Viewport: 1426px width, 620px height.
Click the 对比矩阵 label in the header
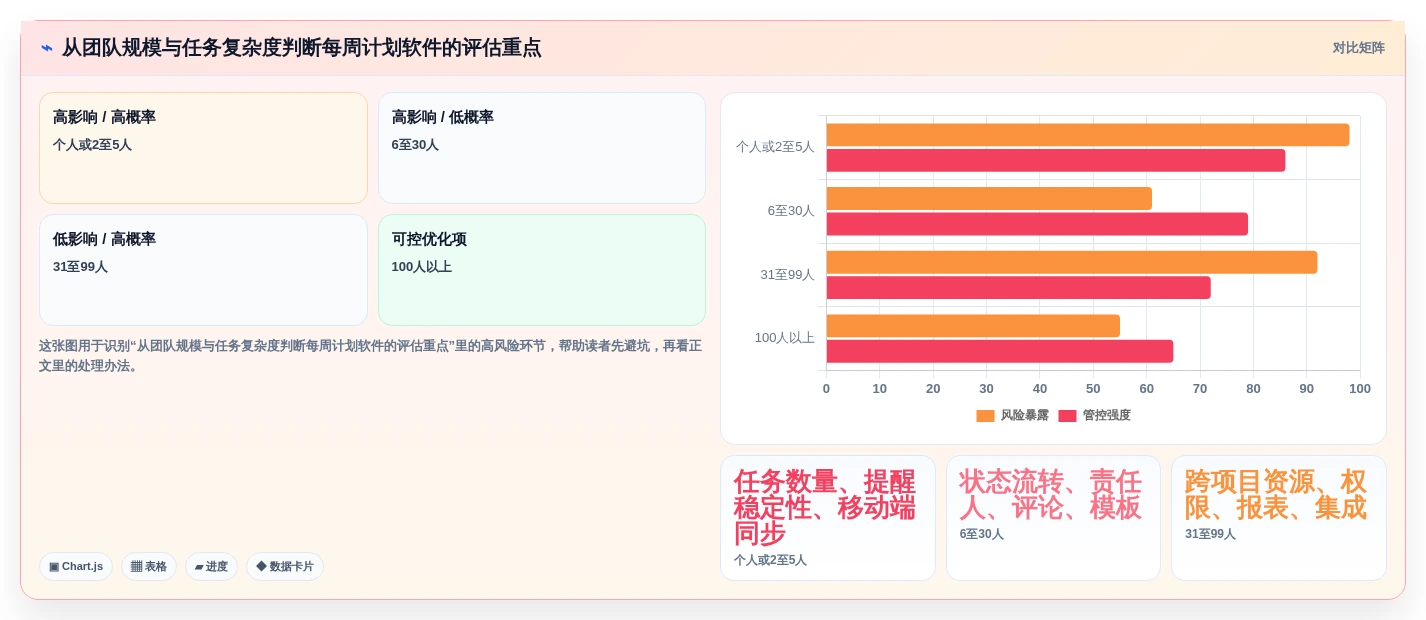click(1358, 48)
